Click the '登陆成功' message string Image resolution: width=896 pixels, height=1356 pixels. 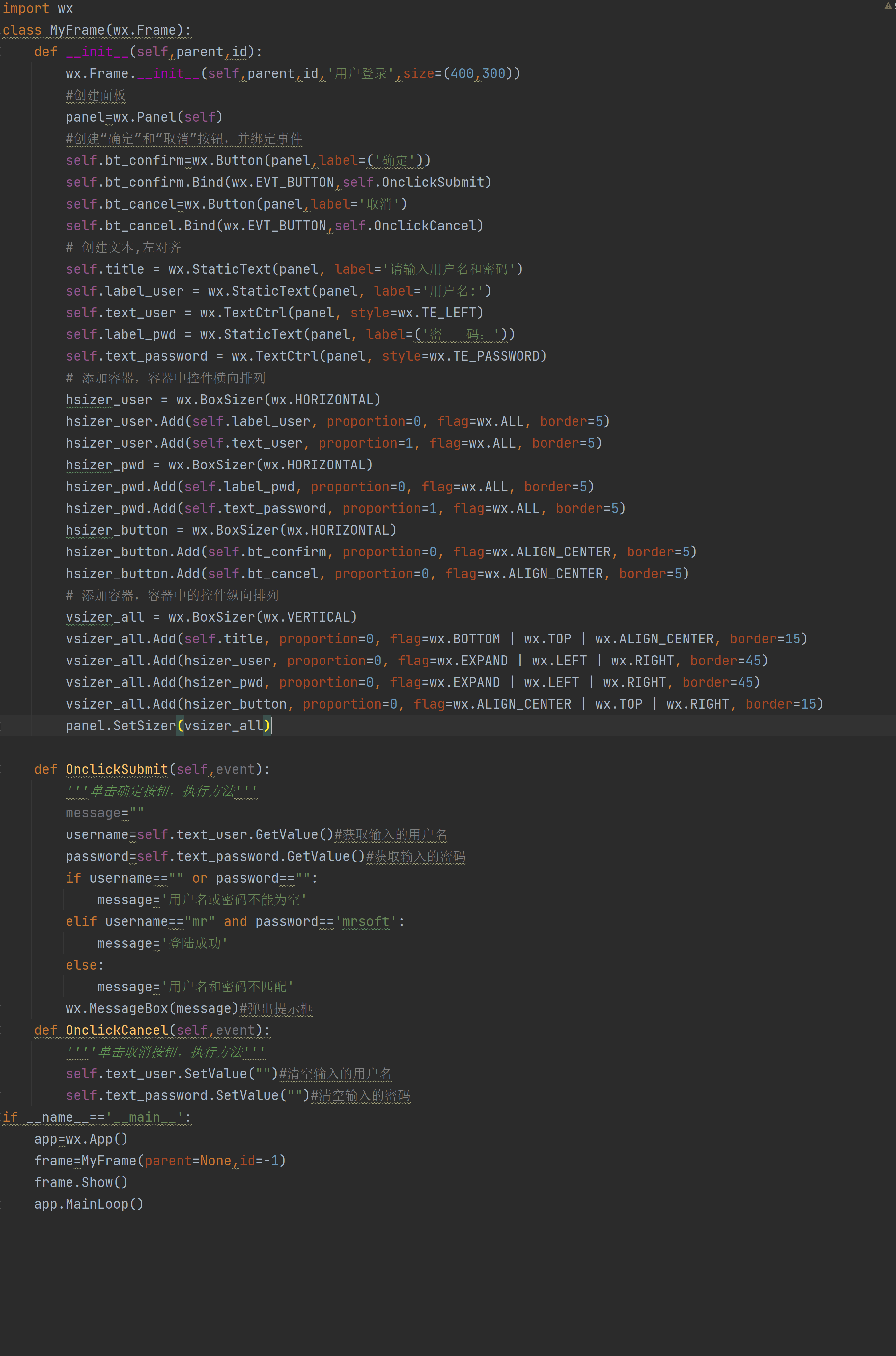coord(195,944)
